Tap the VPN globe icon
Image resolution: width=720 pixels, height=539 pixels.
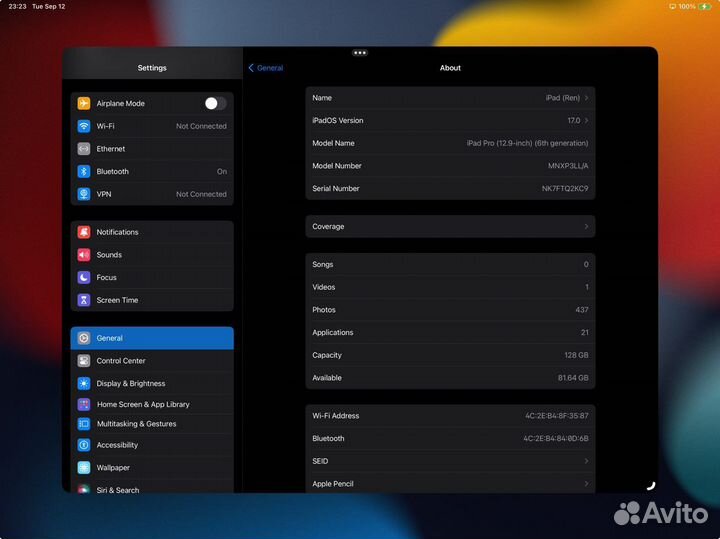click(84, 194)
